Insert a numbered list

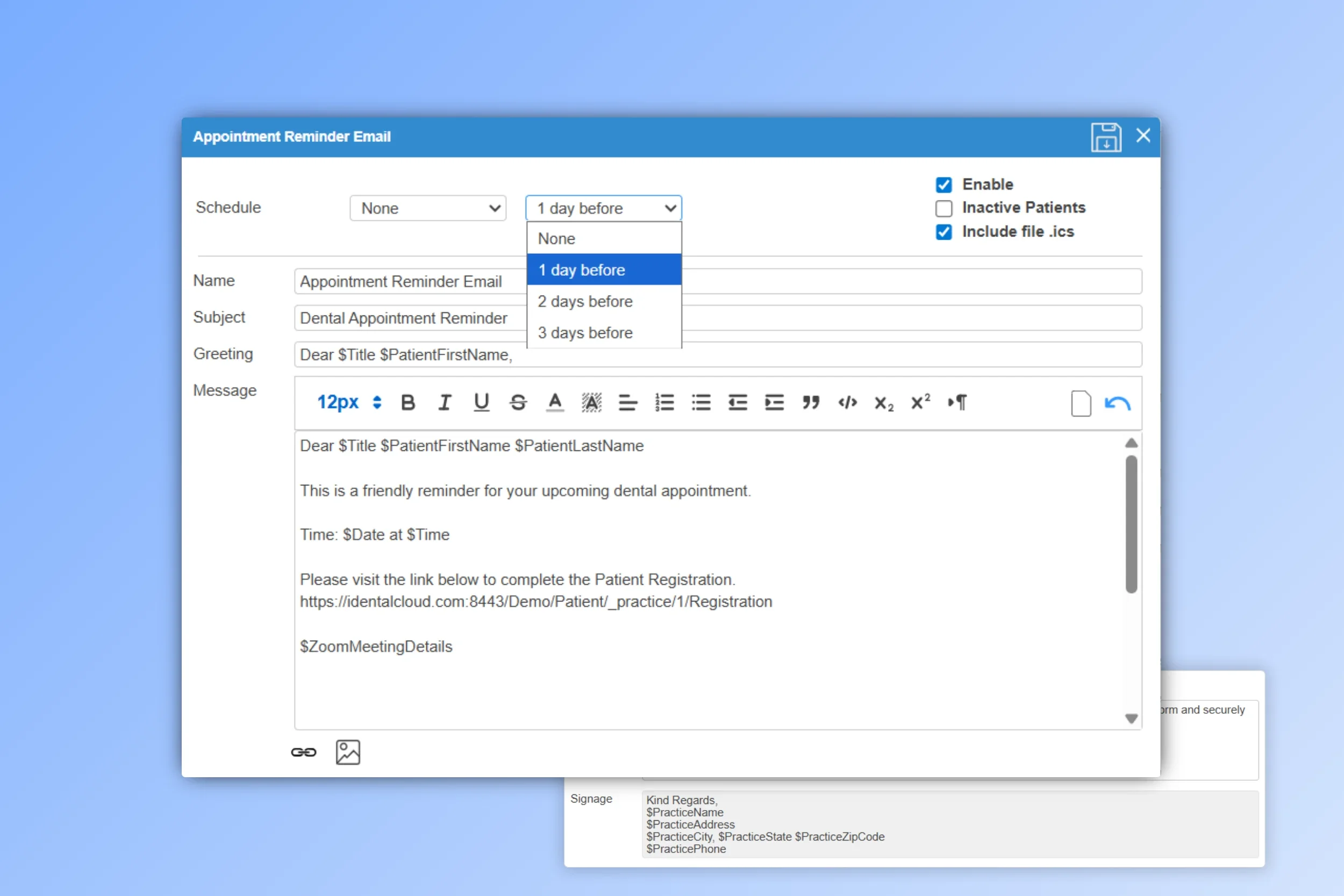coord(664,402)
